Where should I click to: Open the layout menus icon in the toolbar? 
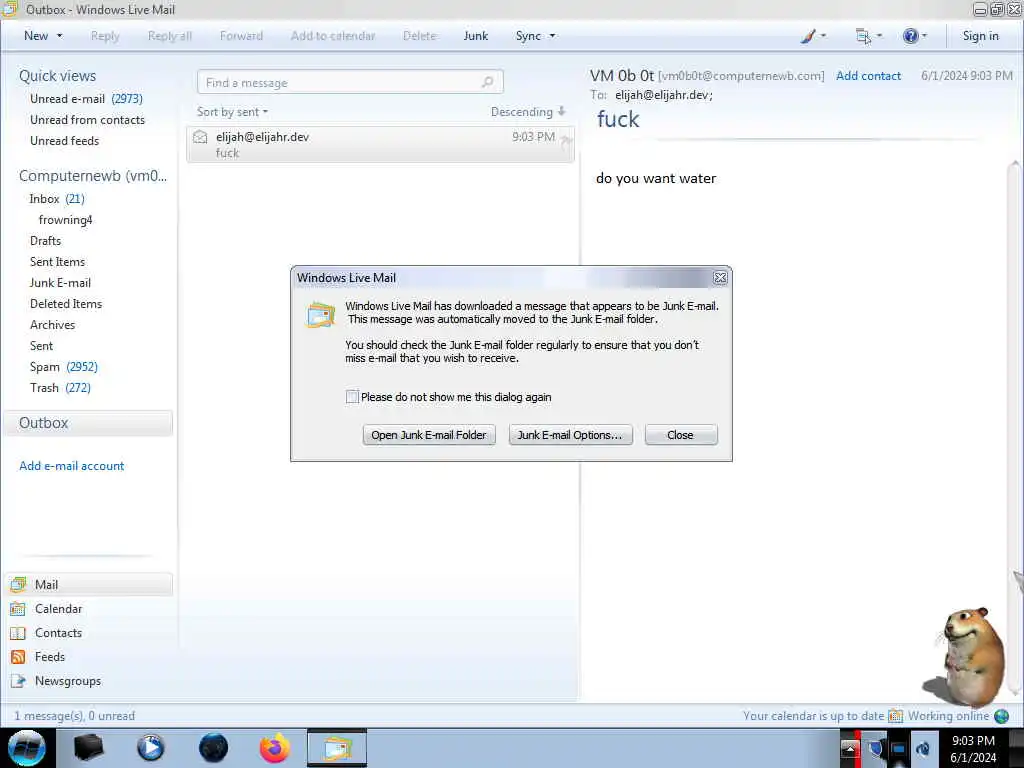[x=863, y=37]
